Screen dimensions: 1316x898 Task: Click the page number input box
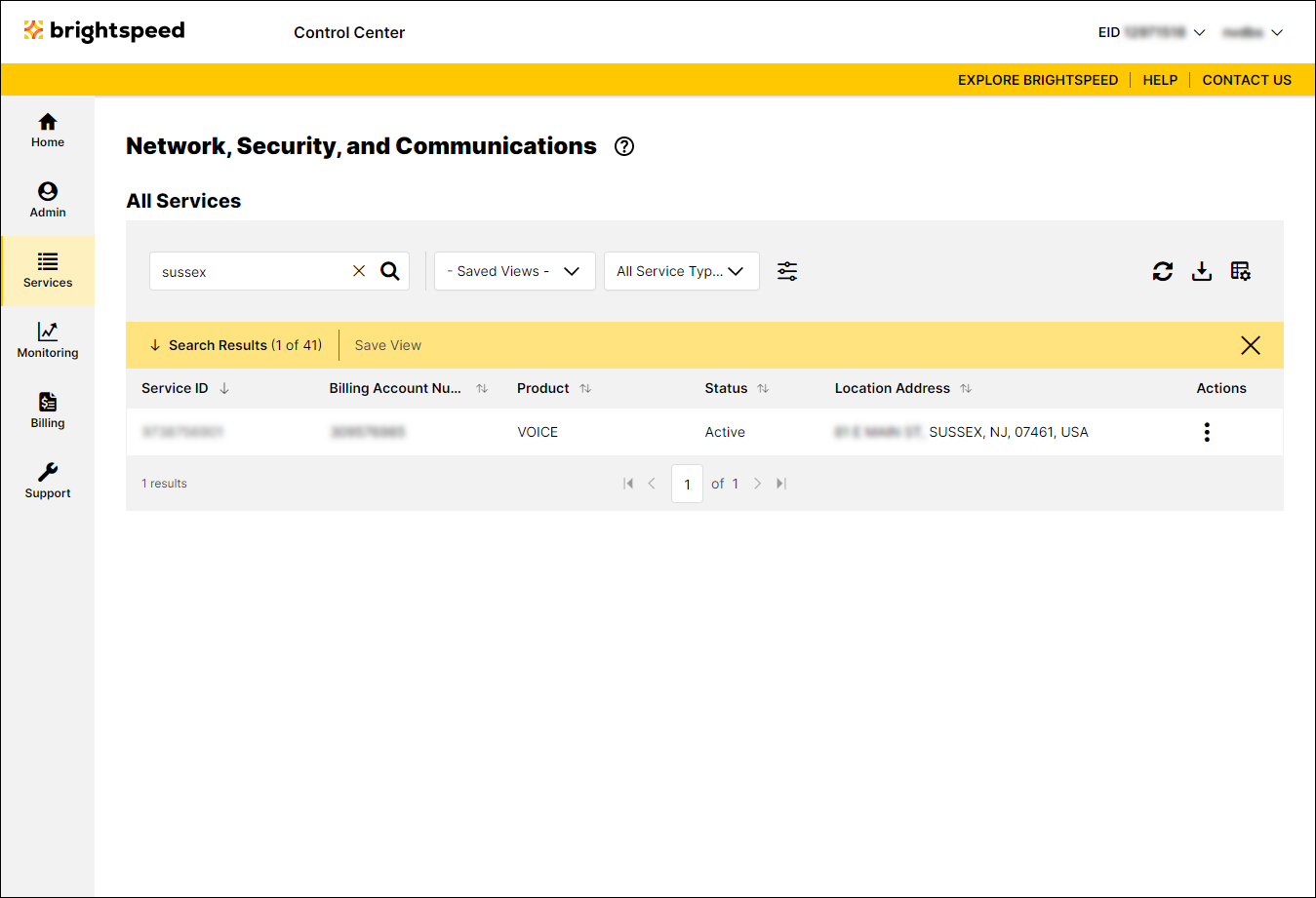coord(688,484)
